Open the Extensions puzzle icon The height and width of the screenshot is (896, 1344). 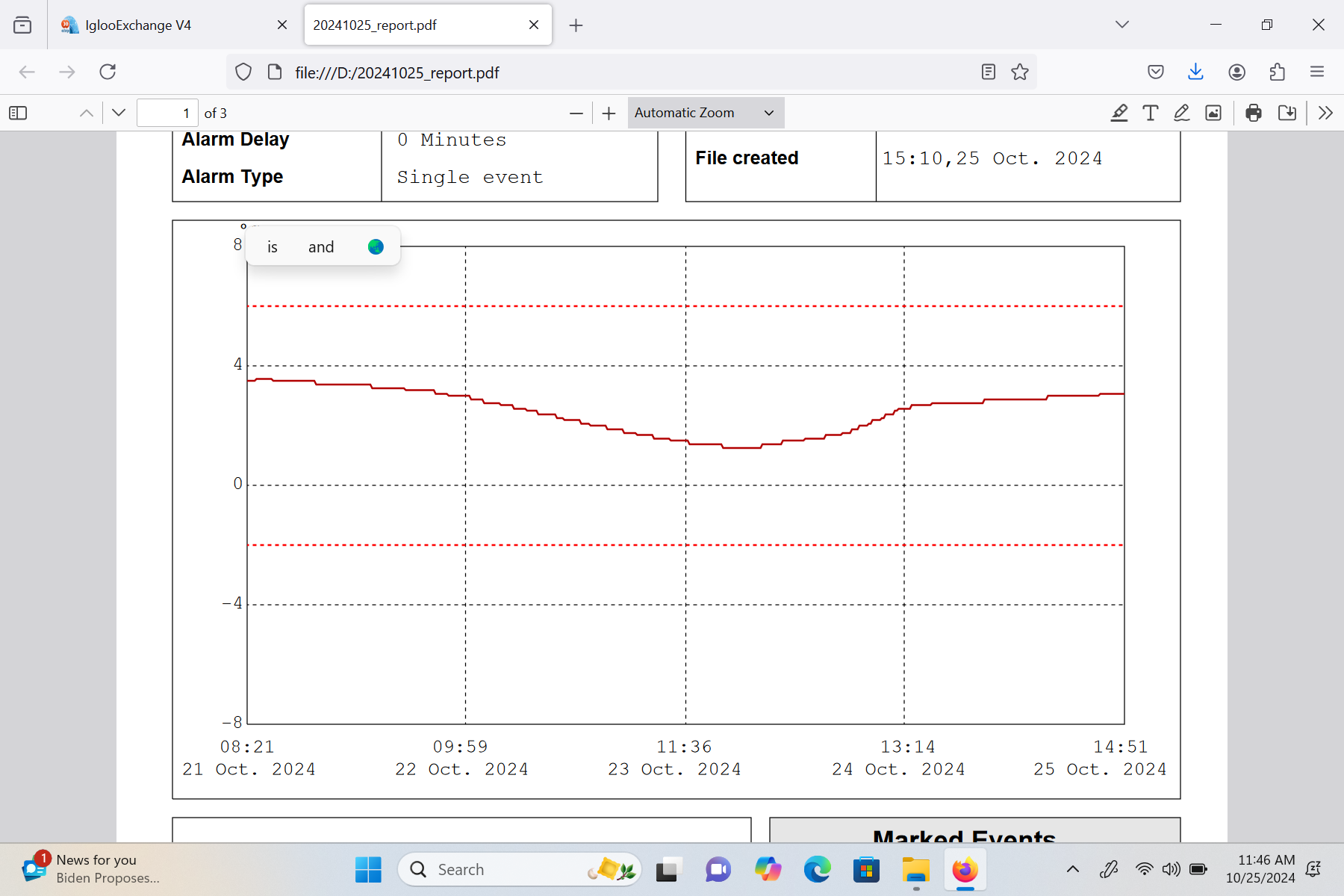coord(1277,72)
